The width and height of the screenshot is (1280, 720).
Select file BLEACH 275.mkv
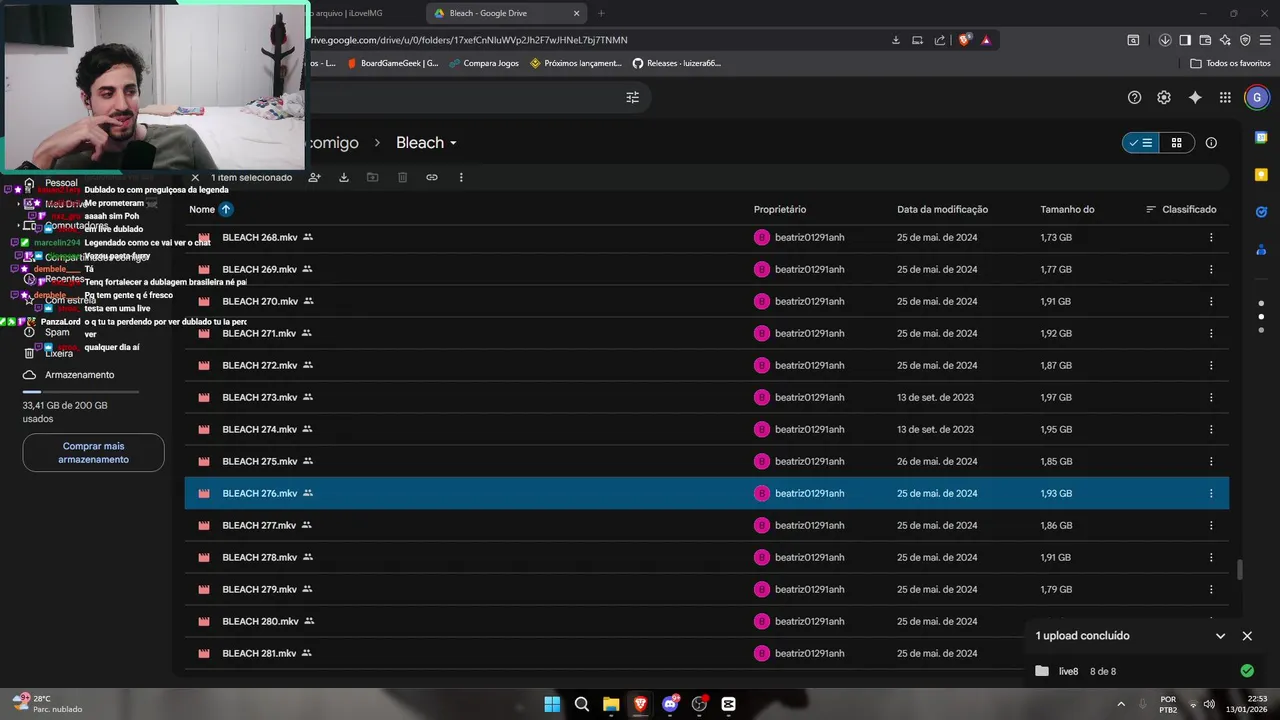(x=707, y=461)
